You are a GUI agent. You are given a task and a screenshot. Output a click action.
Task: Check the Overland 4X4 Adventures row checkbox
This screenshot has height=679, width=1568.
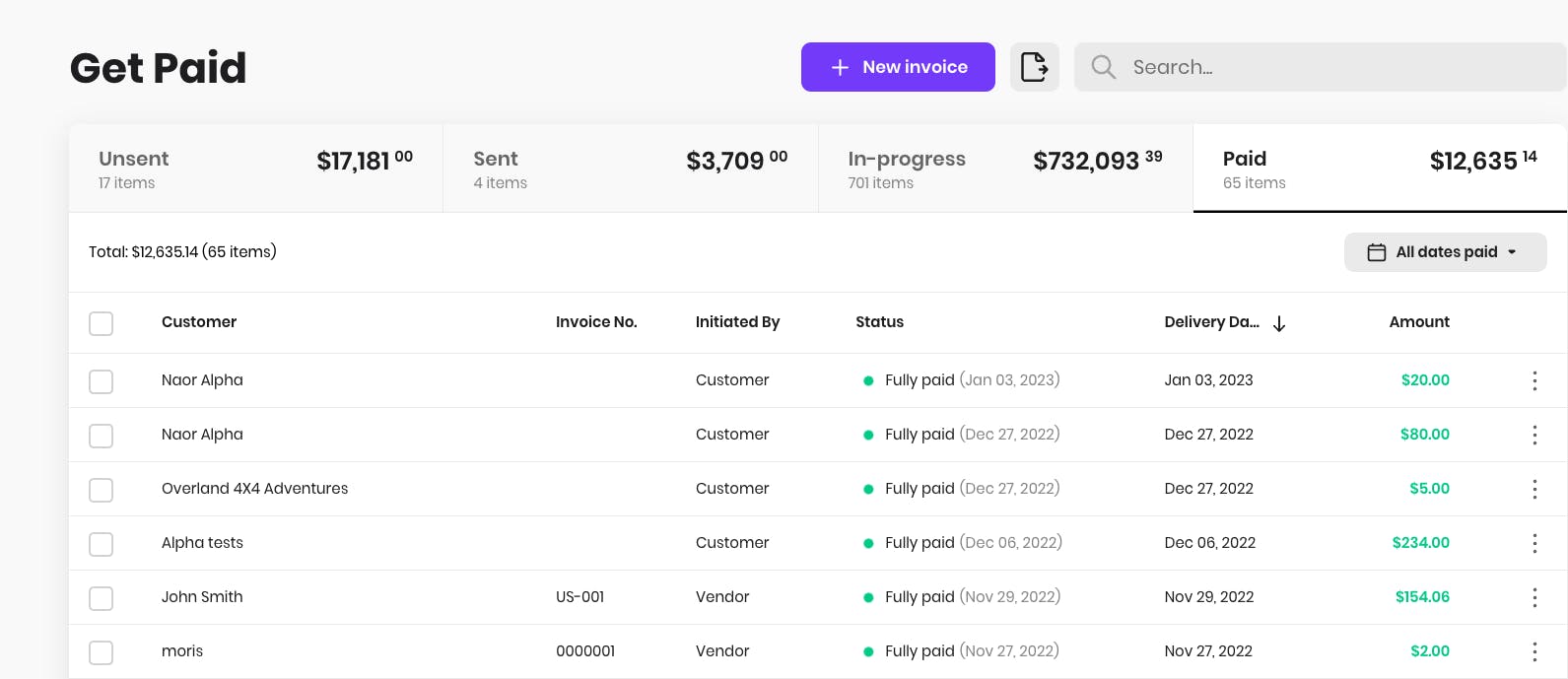(x=102, y=490)
